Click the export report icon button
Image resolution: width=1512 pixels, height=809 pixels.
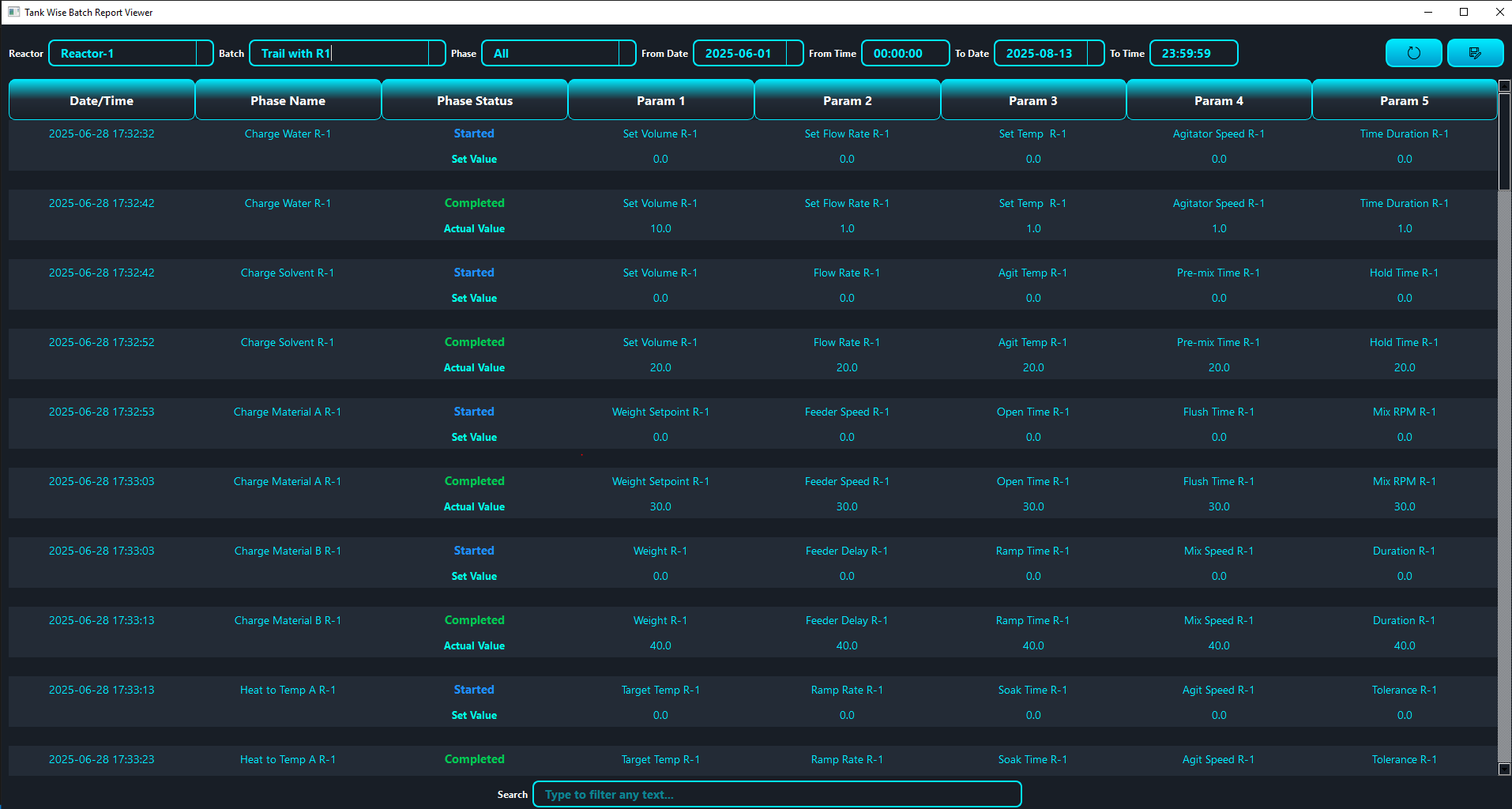click(1474, 53)
